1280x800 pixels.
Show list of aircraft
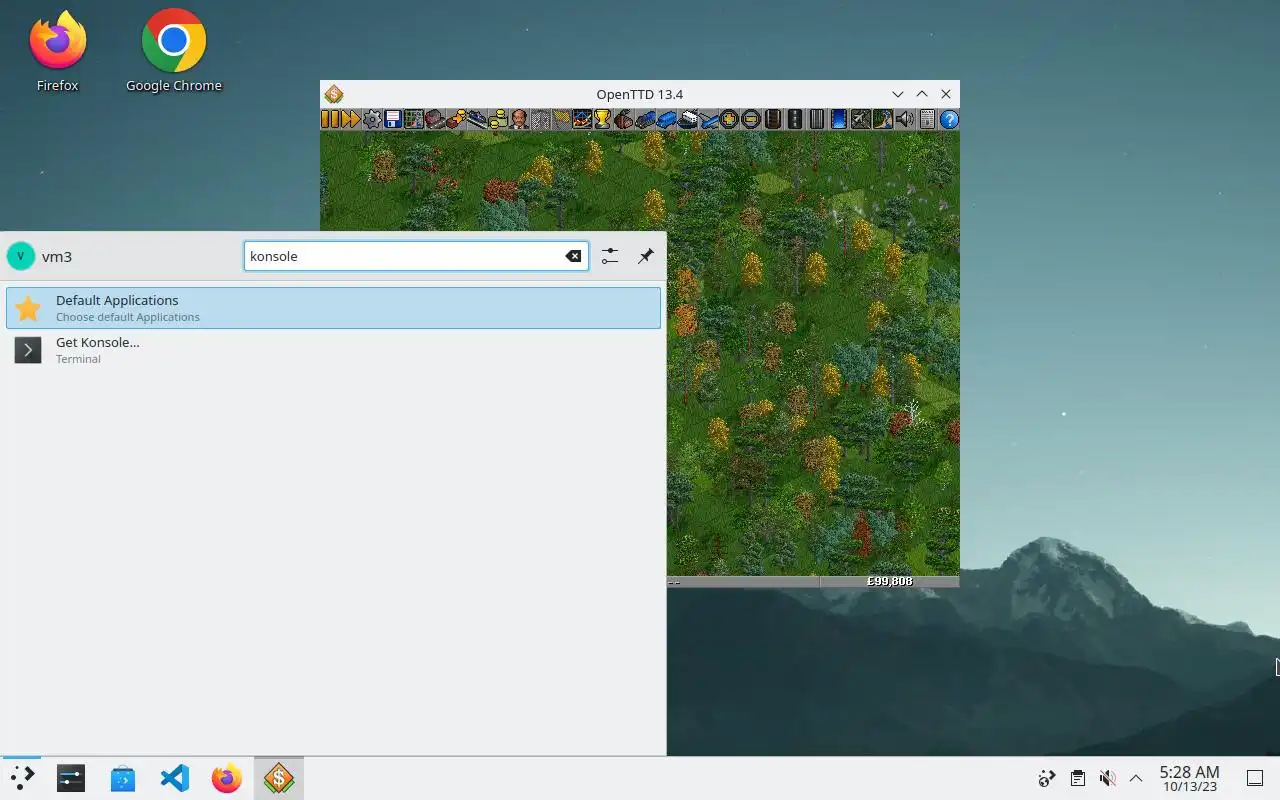(708, 120)
